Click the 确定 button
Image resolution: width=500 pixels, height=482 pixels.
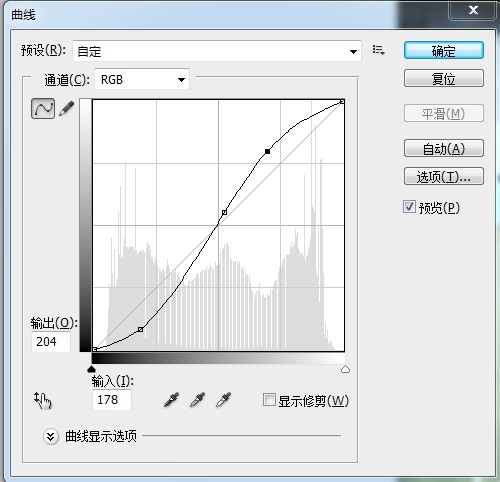444,51
